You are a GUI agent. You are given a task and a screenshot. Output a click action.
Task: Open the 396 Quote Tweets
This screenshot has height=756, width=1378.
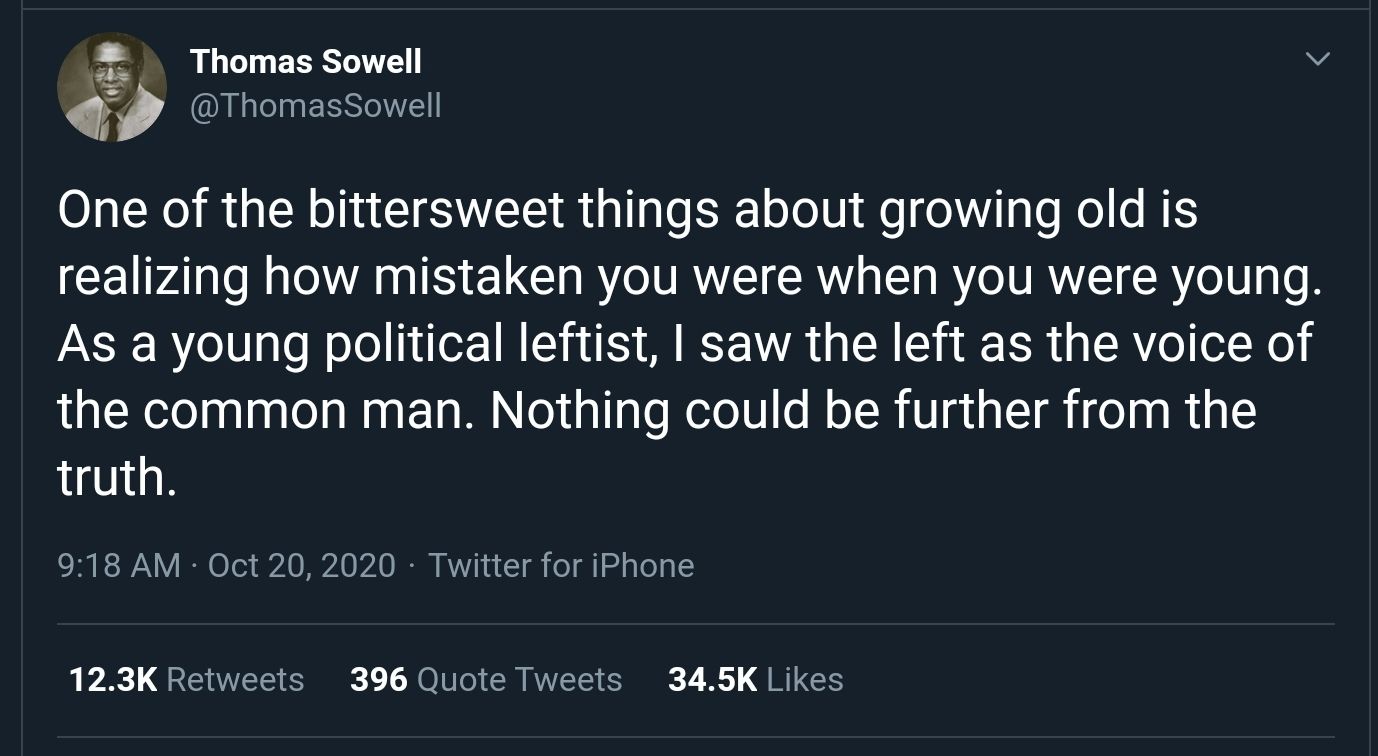(486, 679)
